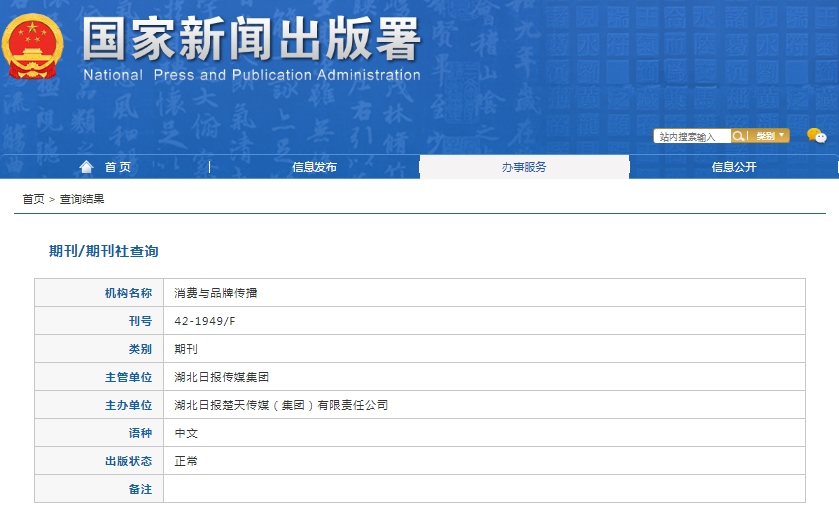This screenshot has width=839, height=508.
Task: Expand the 类别 search category dropdown
Action: [x=769, y=136]
